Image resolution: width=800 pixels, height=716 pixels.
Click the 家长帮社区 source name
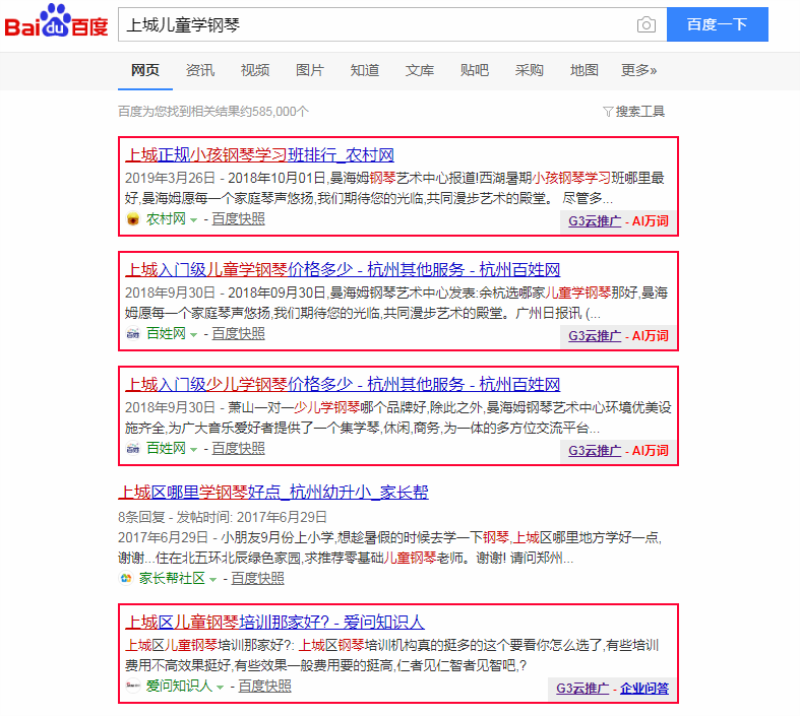(172, 578)
